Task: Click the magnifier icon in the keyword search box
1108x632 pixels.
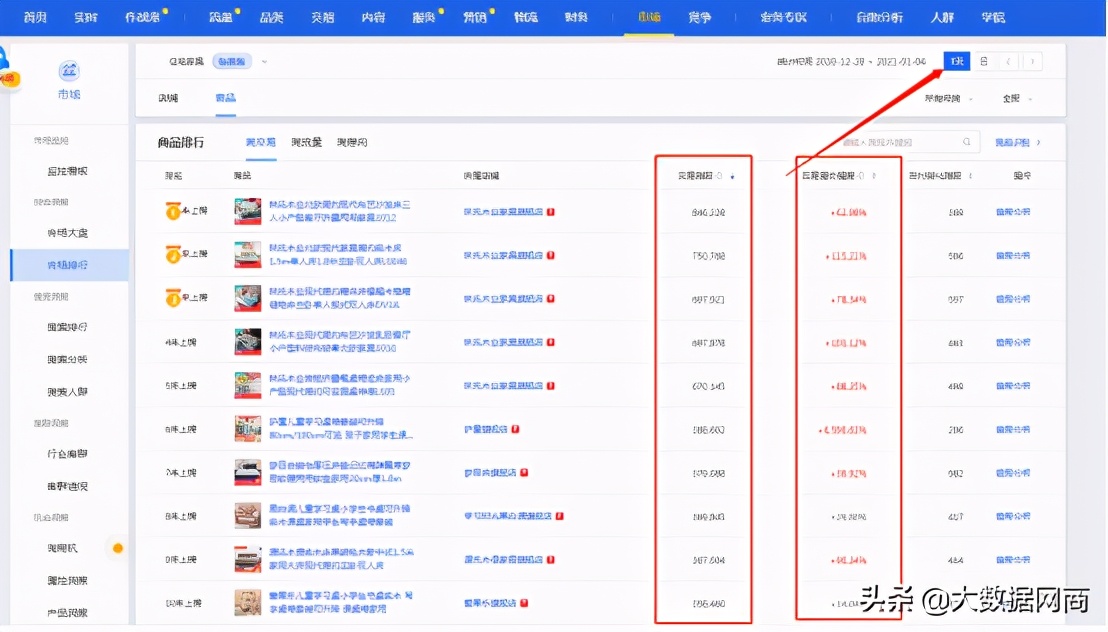Action: 965,142
